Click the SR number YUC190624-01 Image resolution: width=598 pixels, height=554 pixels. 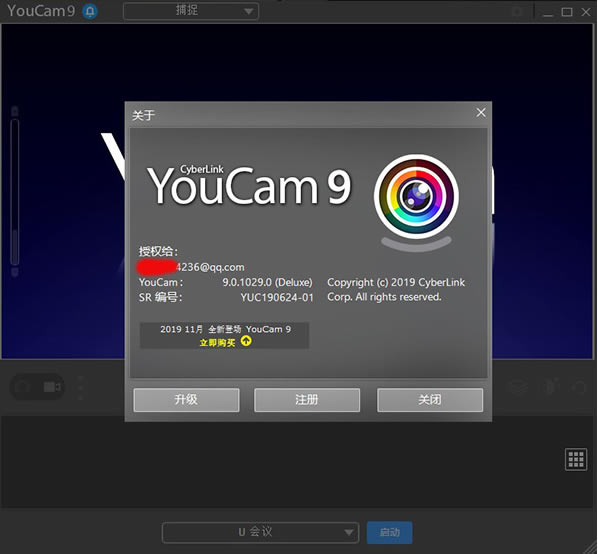point(277,297)
